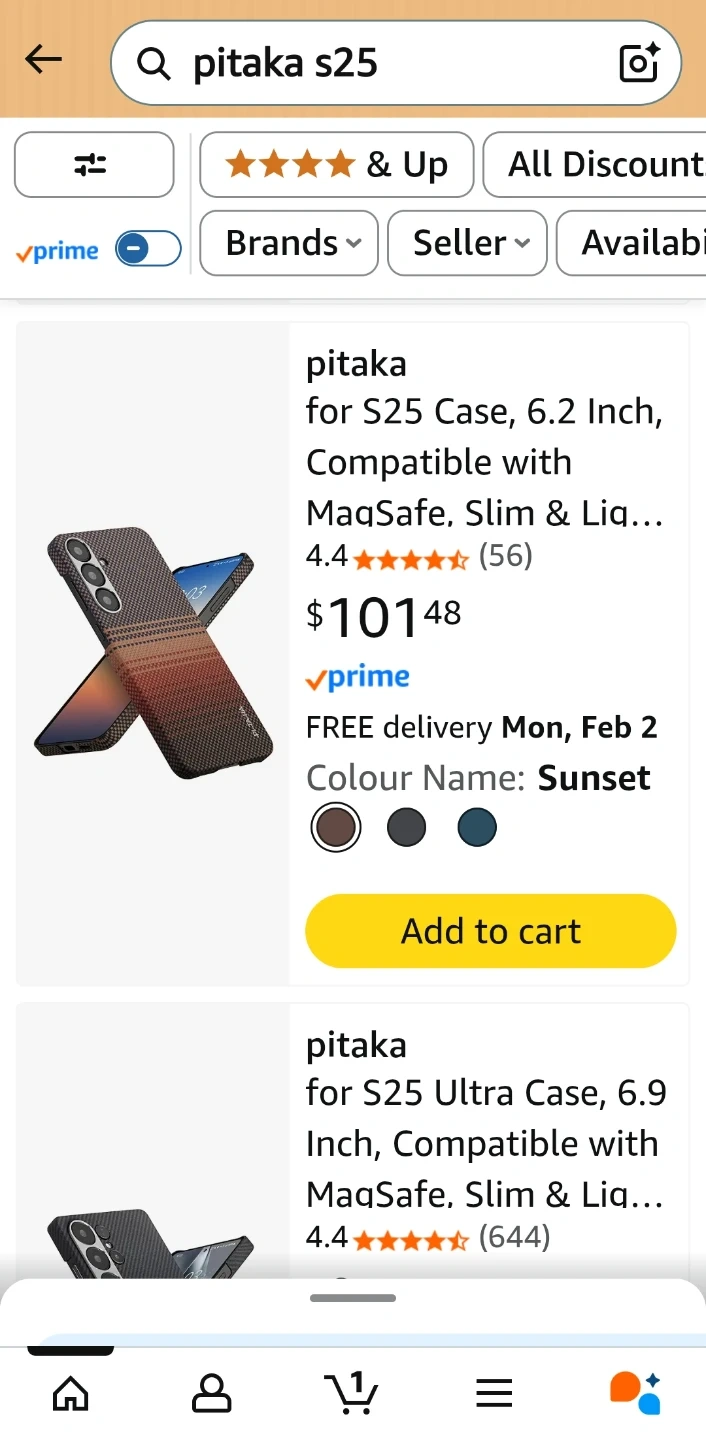Choose the dark grey colour swatch
Viewport: 706px width, 1440px height.
(x=406, y=828)
